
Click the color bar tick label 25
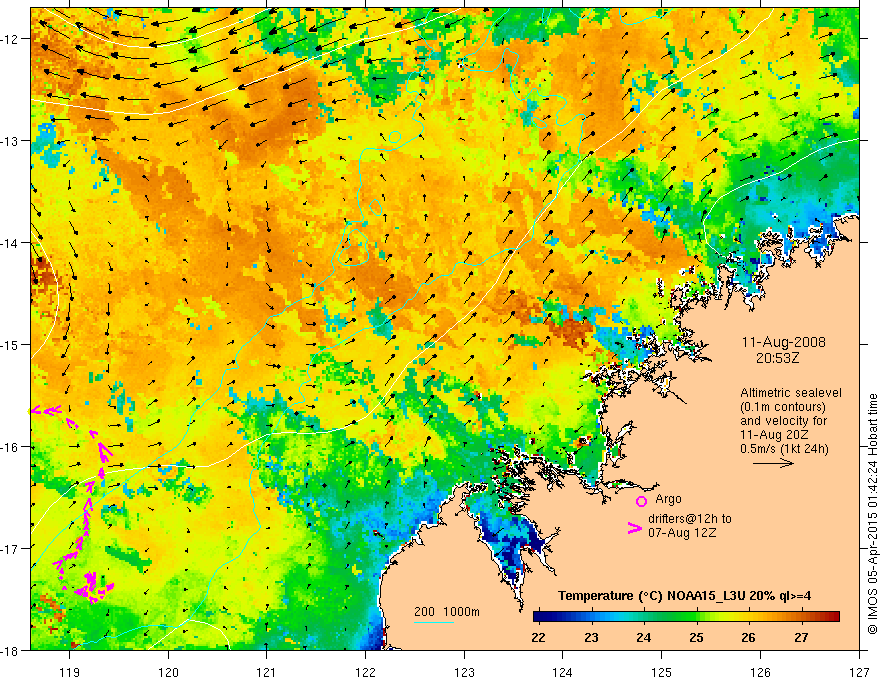(696, 637)
